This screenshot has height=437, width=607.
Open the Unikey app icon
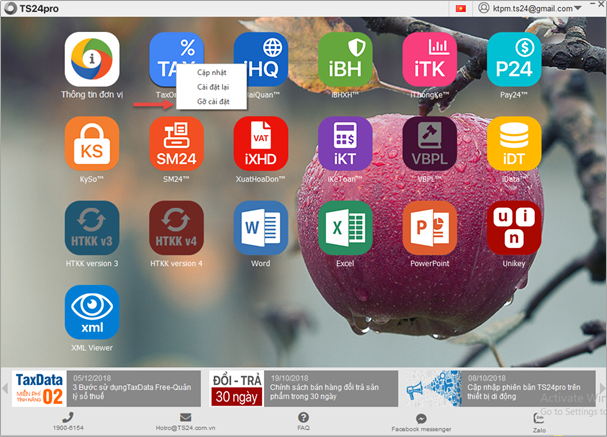(514, 228)
